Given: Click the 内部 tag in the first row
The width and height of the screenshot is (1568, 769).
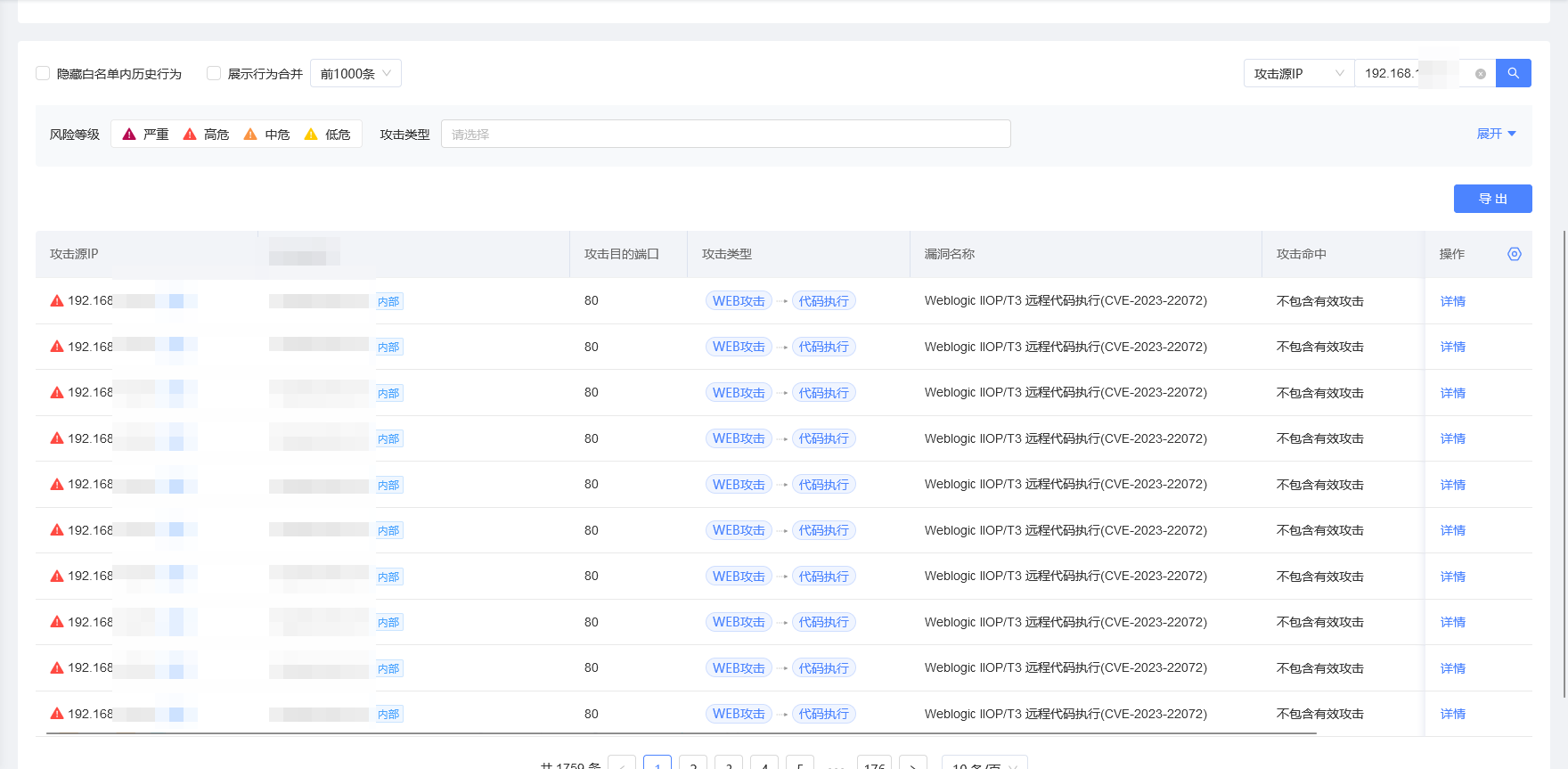Looking at the screenshot, I should pos(388,301).
